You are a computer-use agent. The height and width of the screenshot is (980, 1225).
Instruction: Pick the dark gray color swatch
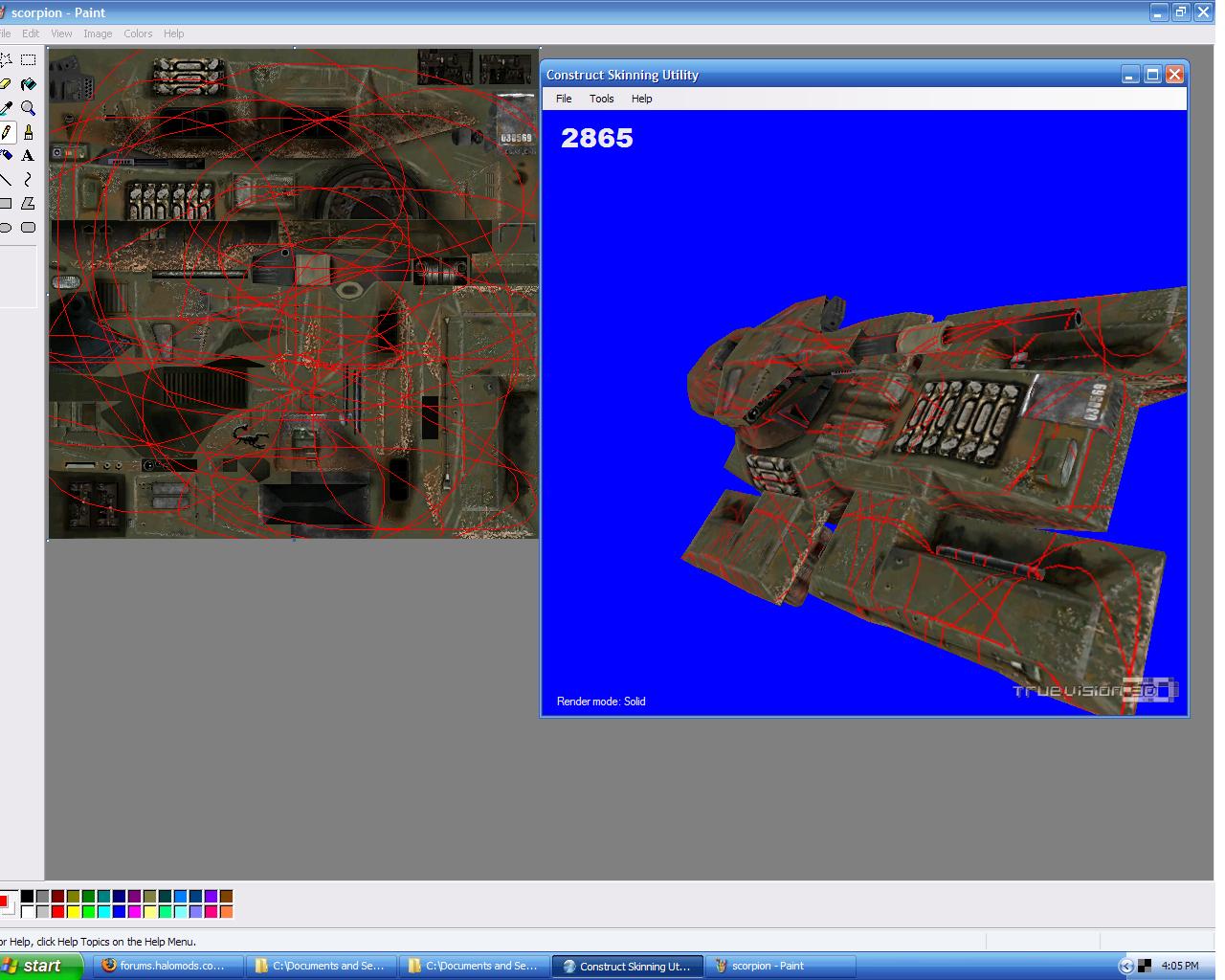click(42, 896)
